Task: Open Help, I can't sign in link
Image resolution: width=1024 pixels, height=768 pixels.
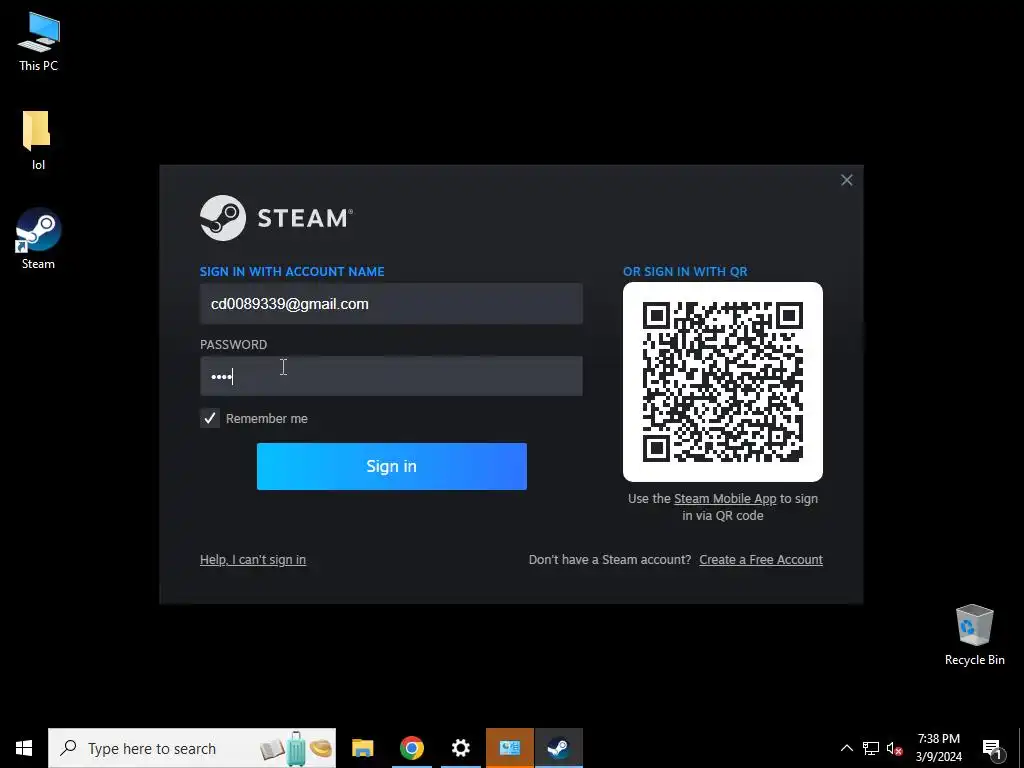Action: (253, 560)
